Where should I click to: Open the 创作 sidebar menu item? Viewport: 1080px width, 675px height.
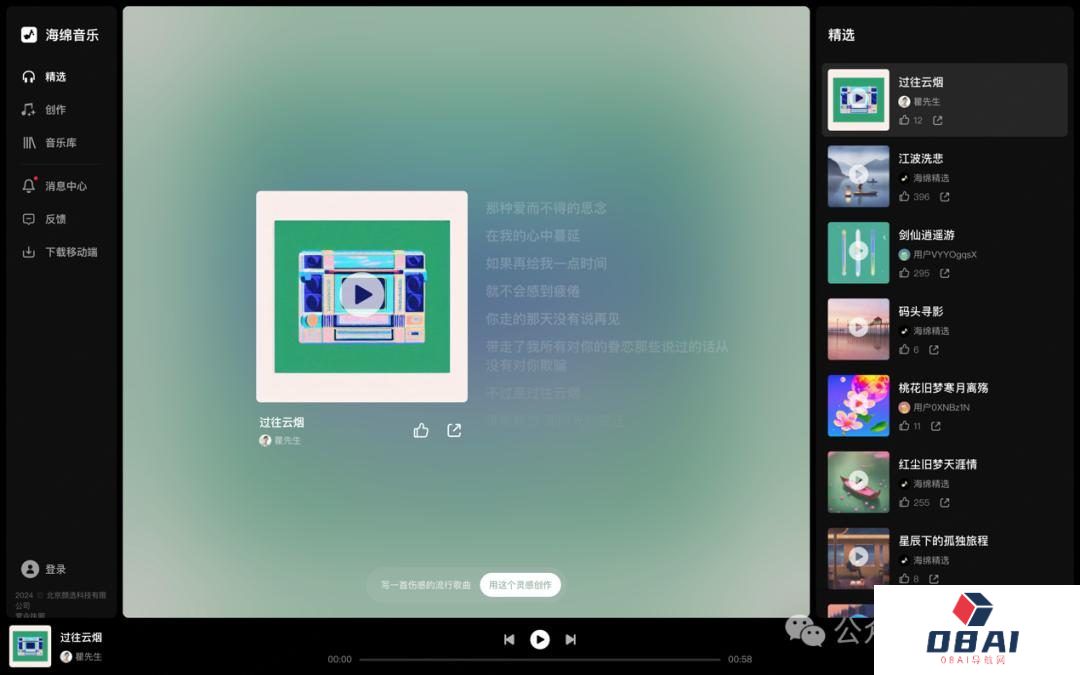pyautogui.click(x=55, y=110)
